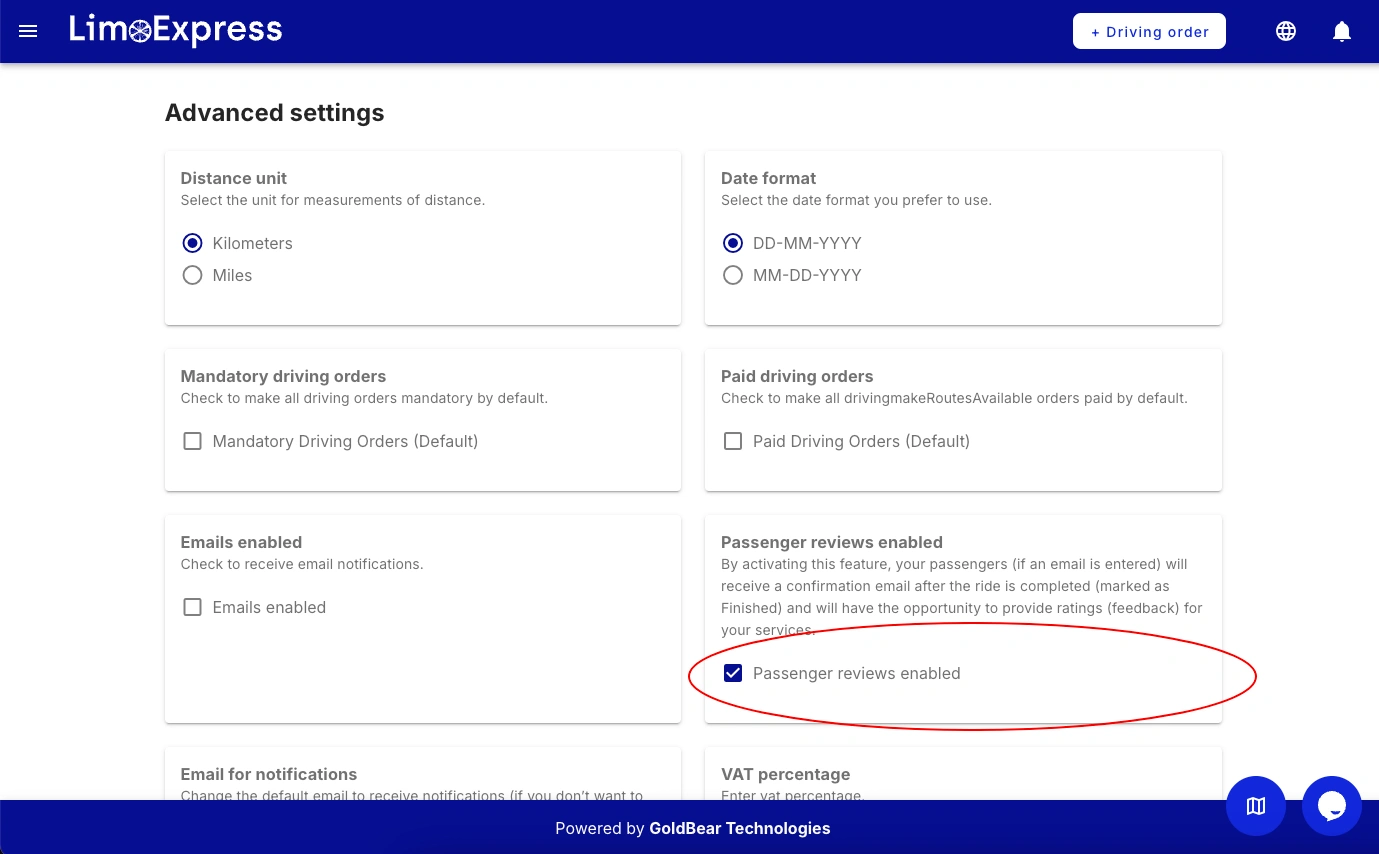Tick the Emails enabled checkbox

click(193, 607)
